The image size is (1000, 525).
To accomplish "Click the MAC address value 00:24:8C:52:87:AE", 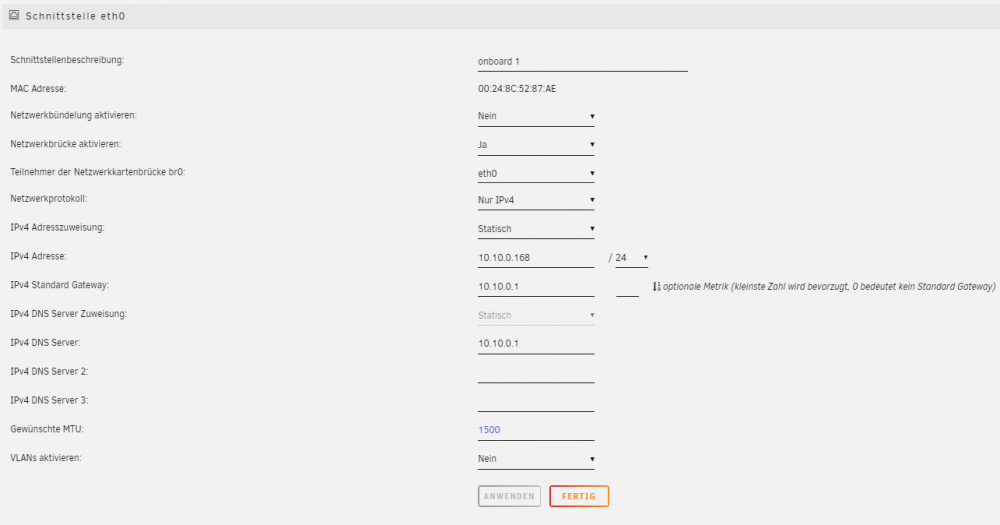I will [x=517, y=89].
